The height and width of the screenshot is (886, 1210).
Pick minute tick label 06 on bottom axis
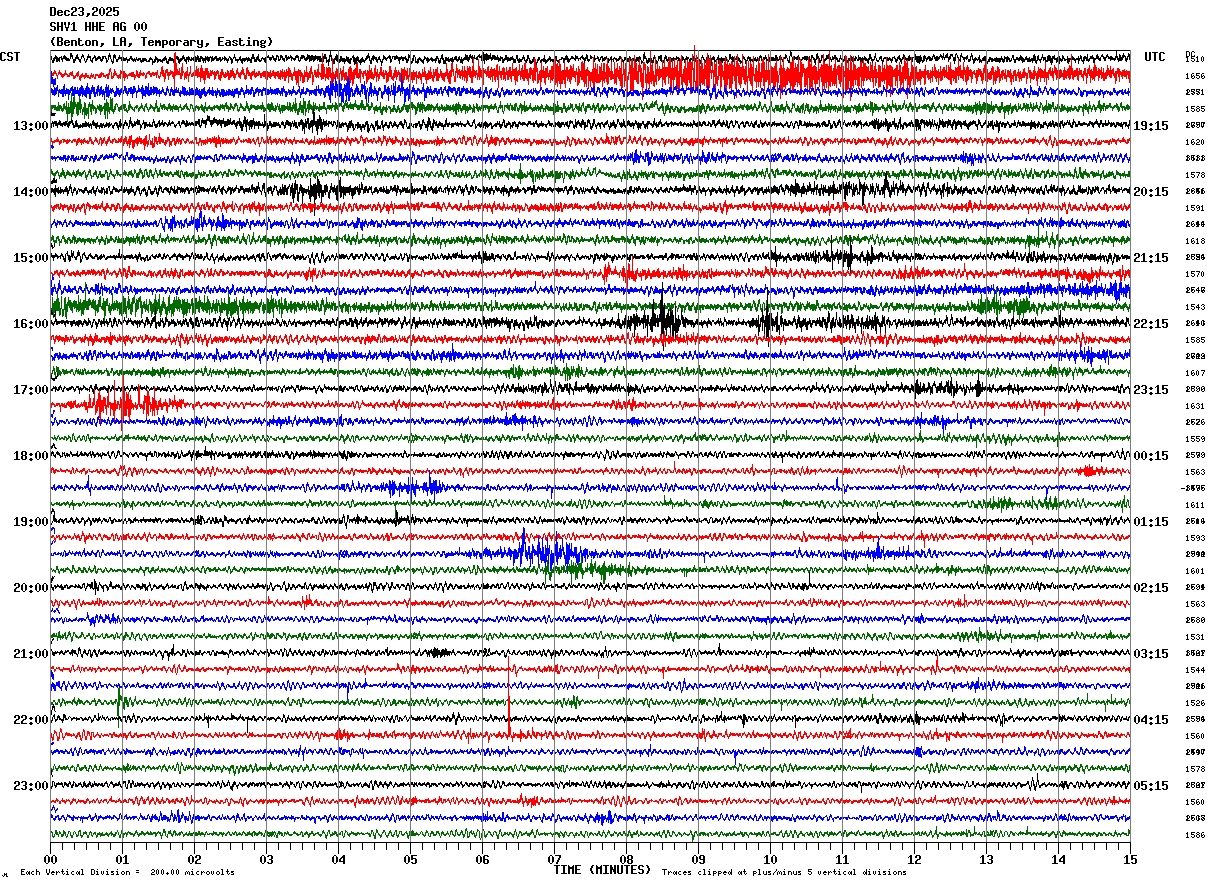click(482, 859)
